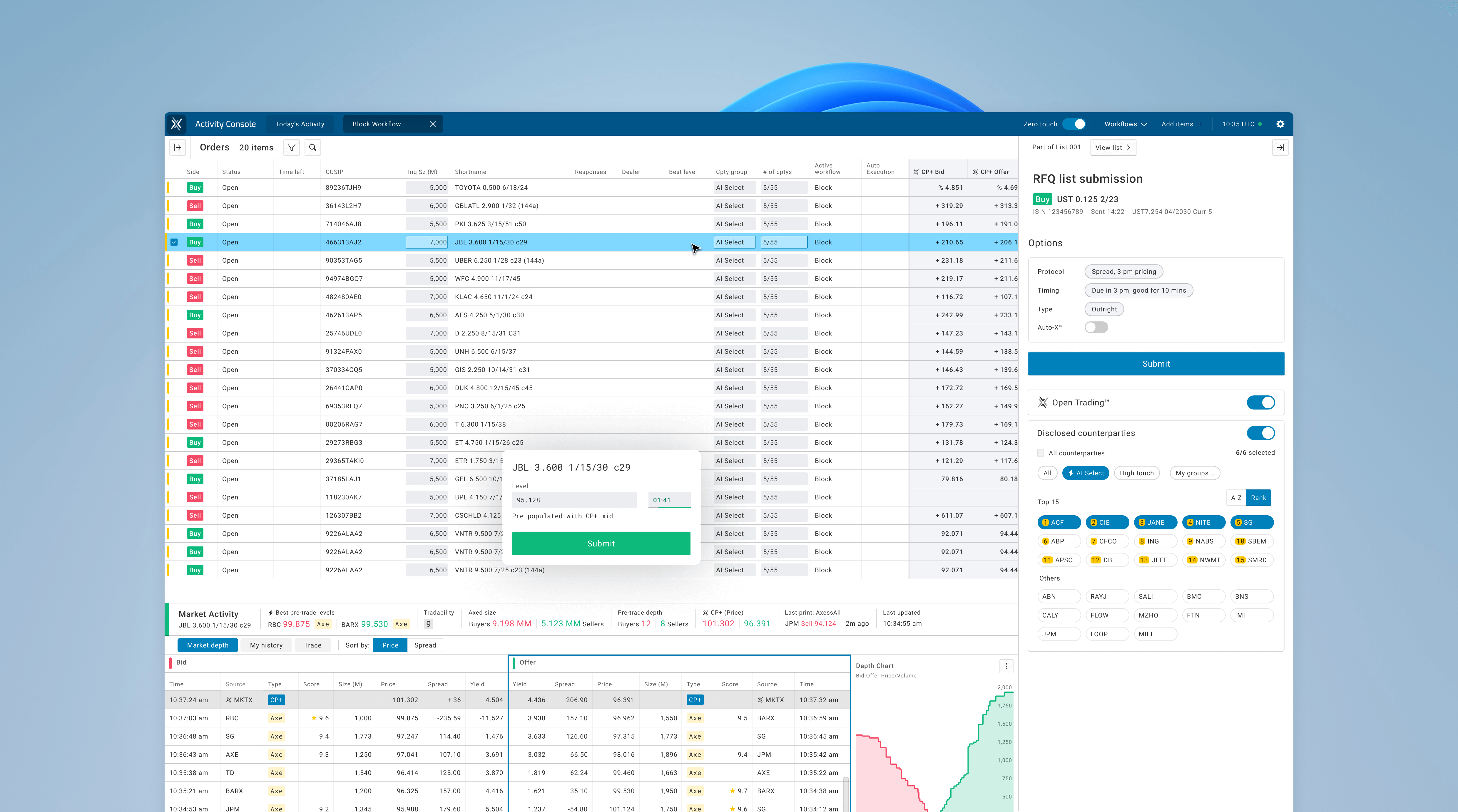Sort market depth by Spread
The height and width of the screenshot is (812, 1458).
pyautogui.click(x=425, y=645)
